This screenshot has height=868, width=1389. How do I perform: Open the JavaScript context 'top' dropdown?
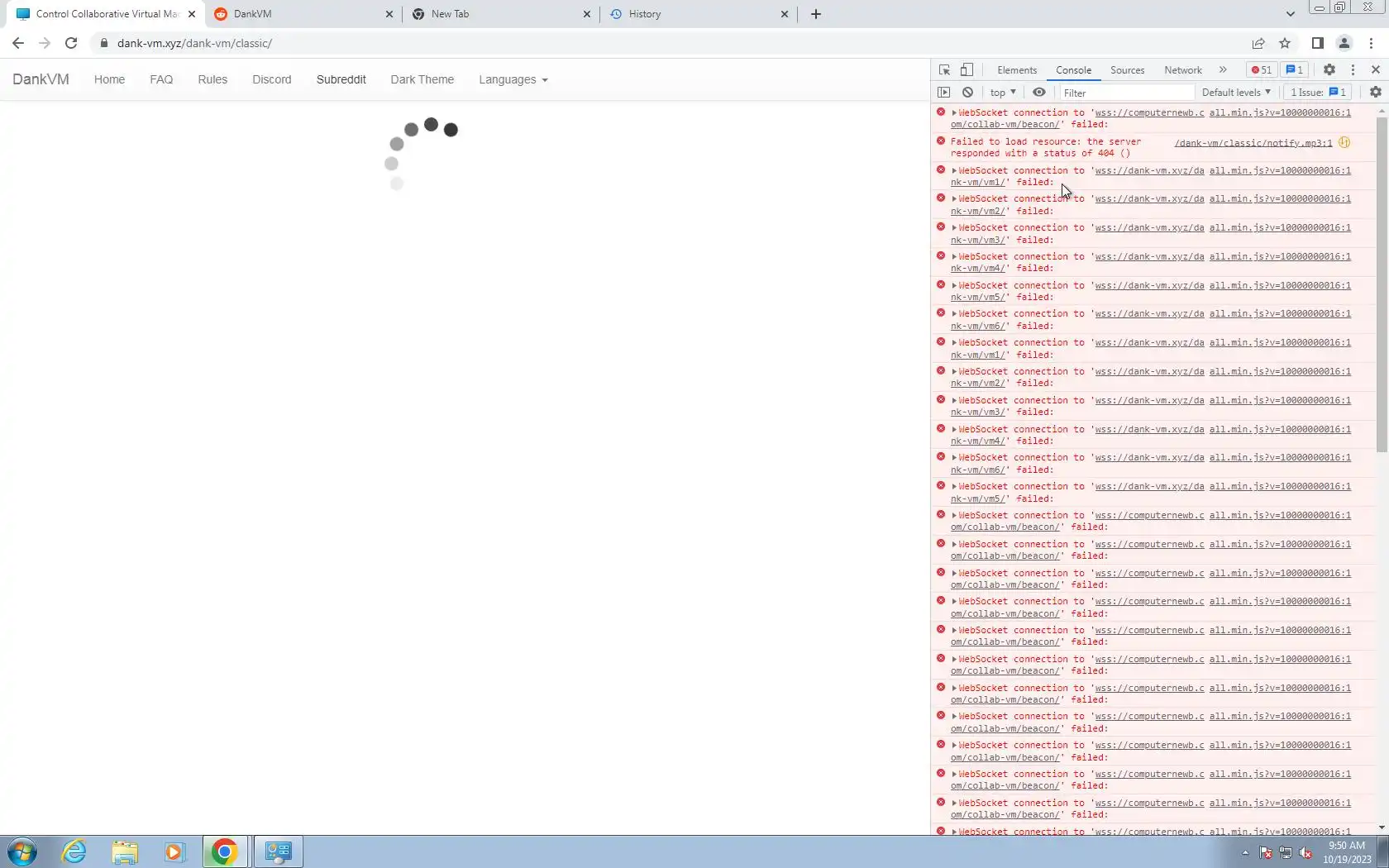[x=1003, y=93]
